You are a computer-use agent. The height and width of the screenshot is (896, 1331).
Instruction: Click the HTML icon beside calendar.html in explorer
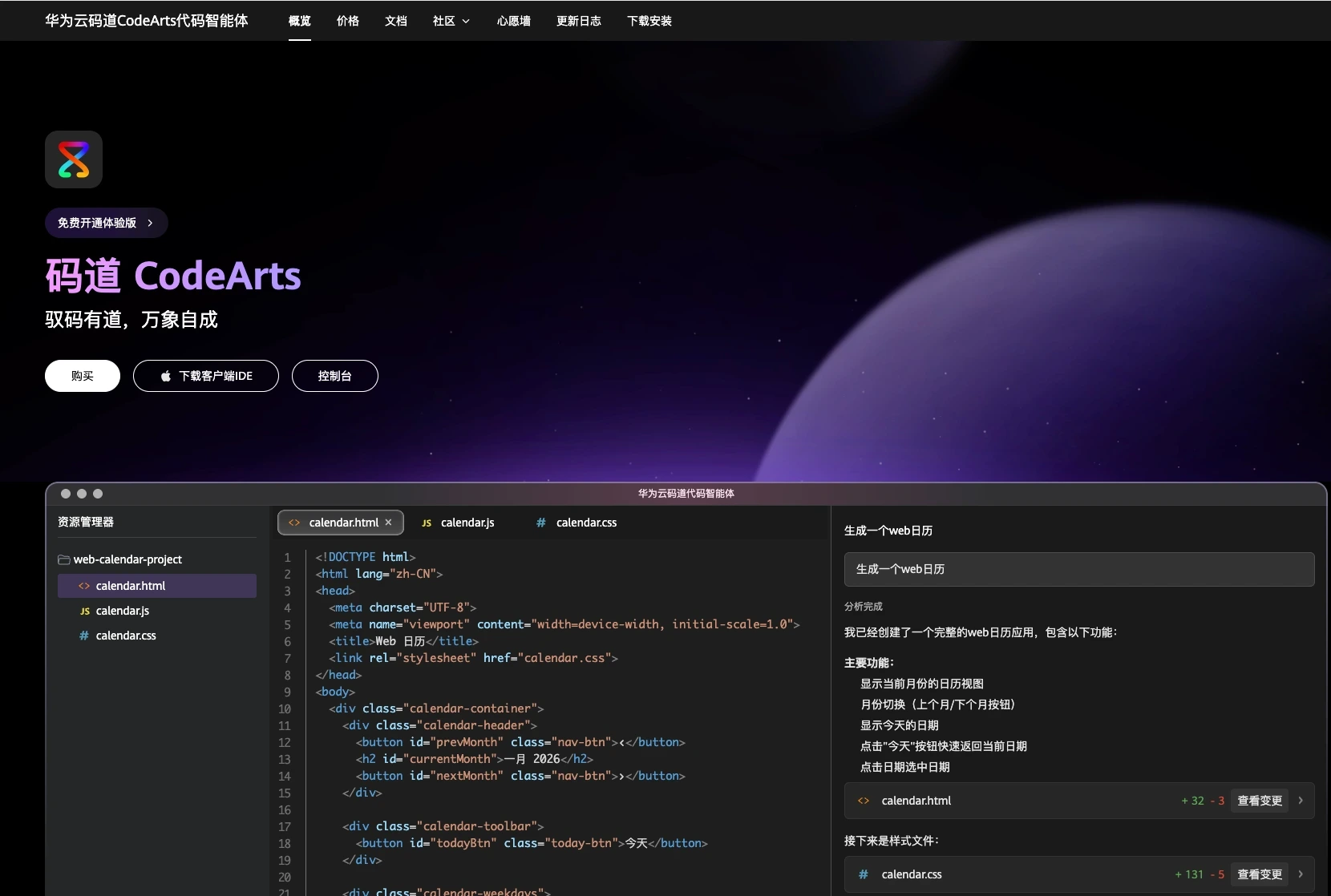[84, 586]
